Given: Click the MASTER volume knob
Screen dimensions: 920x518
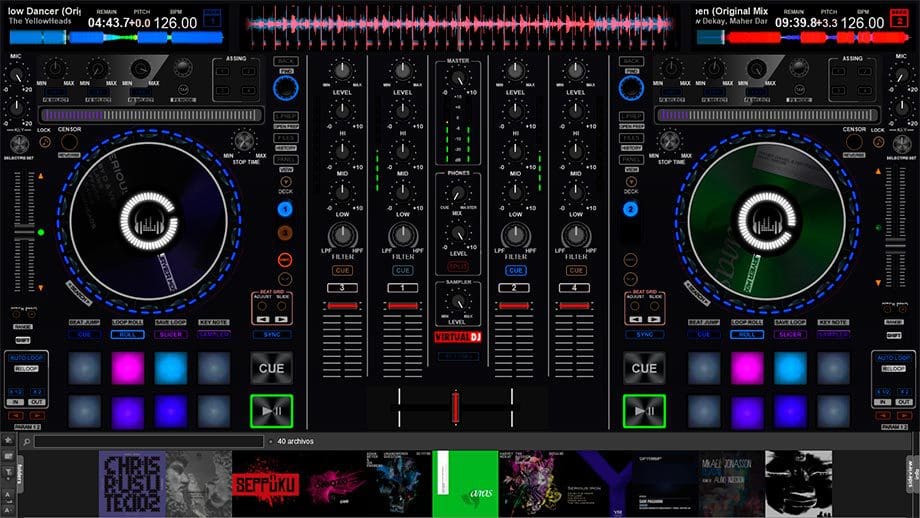Looking at the screenshot, I should tap(458, 77).
